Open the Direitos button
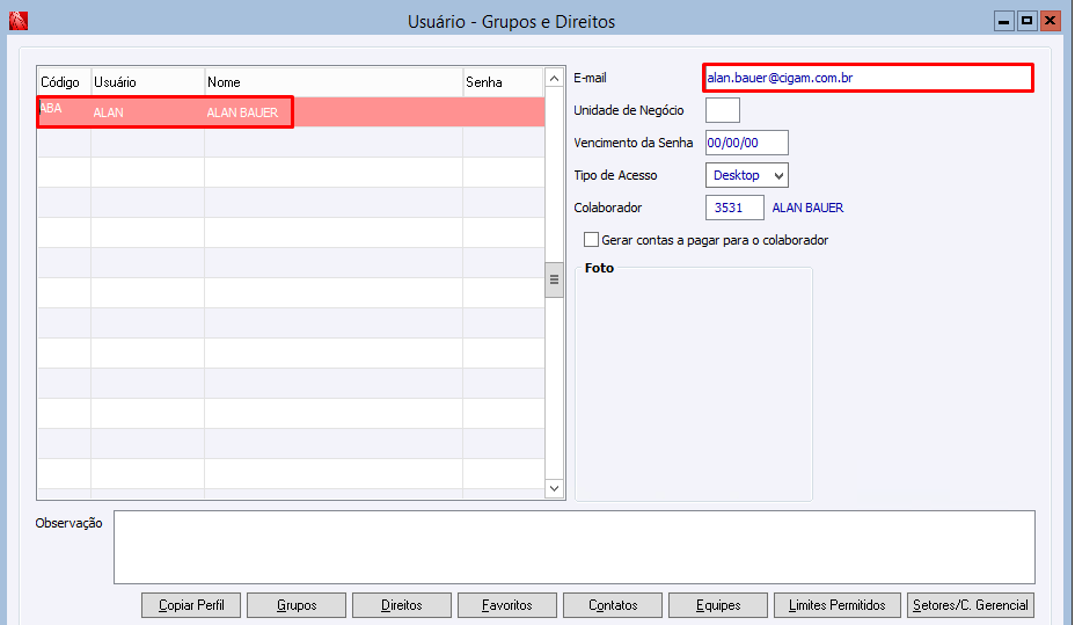 point(402,605)
